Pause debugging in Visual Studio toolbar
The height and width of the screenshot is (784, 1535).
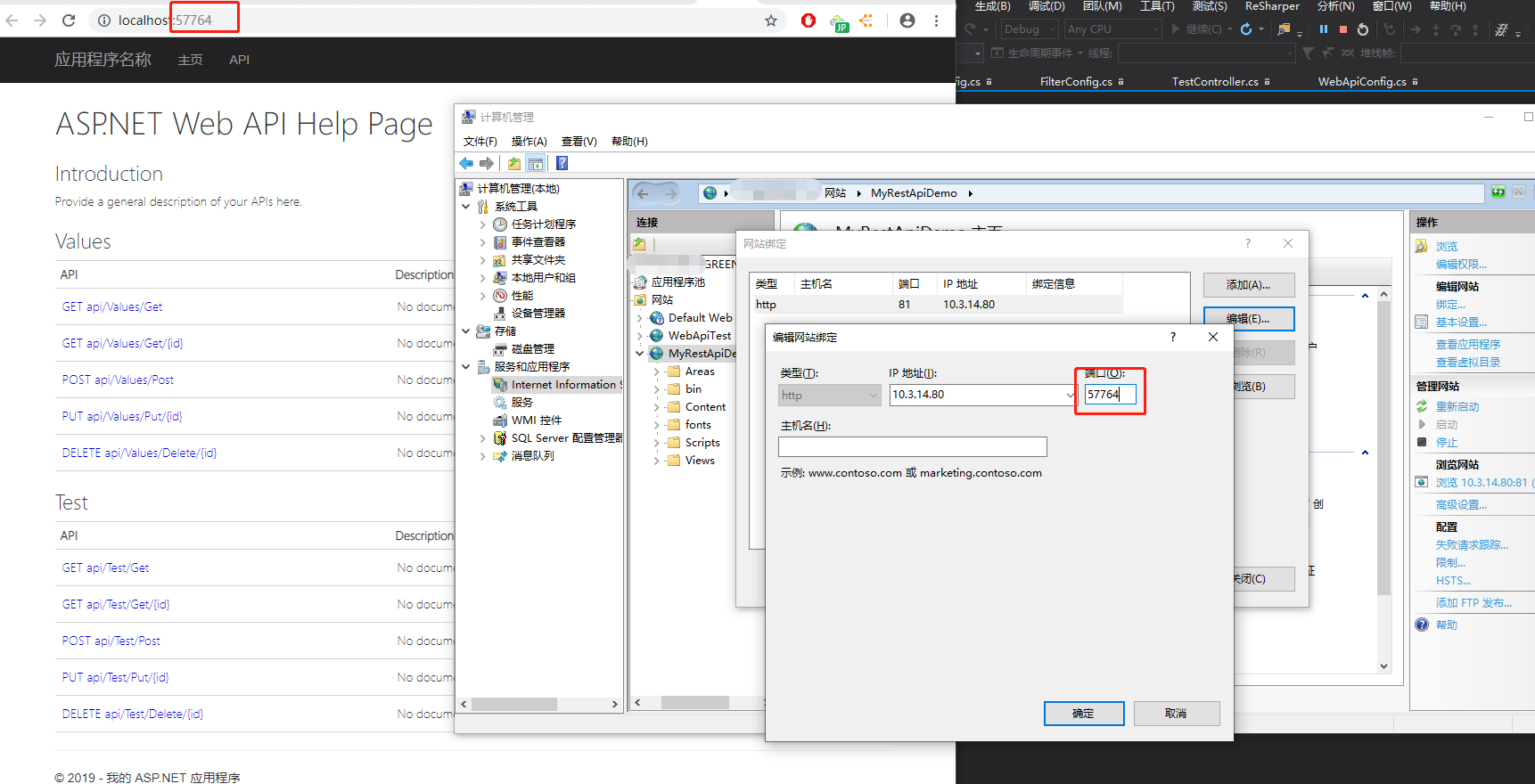coord(1324,29)
